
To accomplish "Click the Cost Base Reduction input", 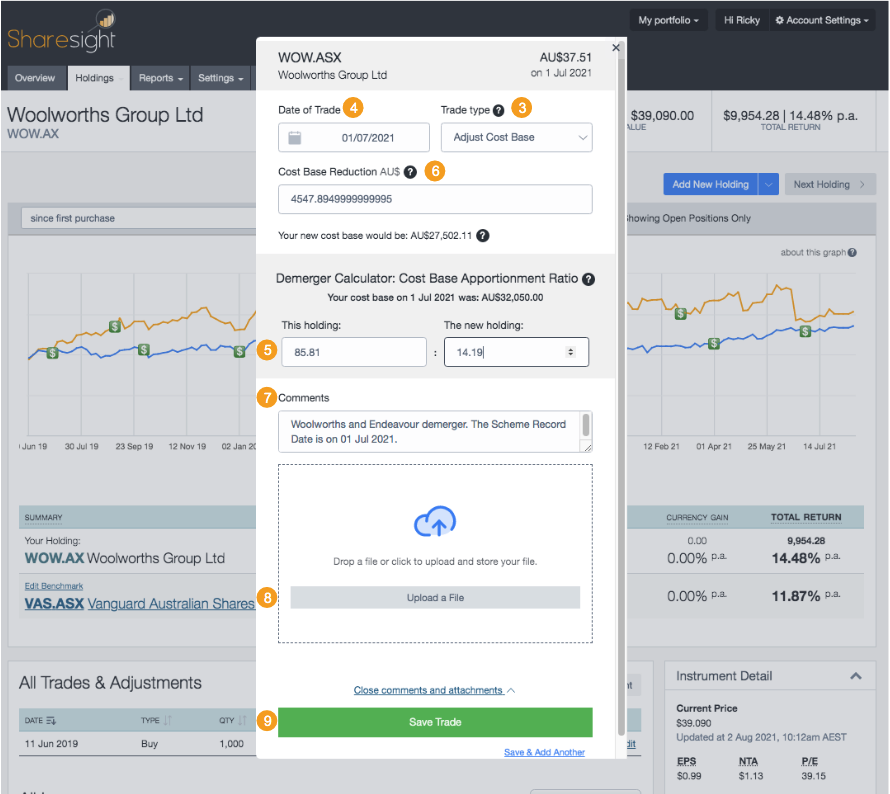I will click(435, 199).
